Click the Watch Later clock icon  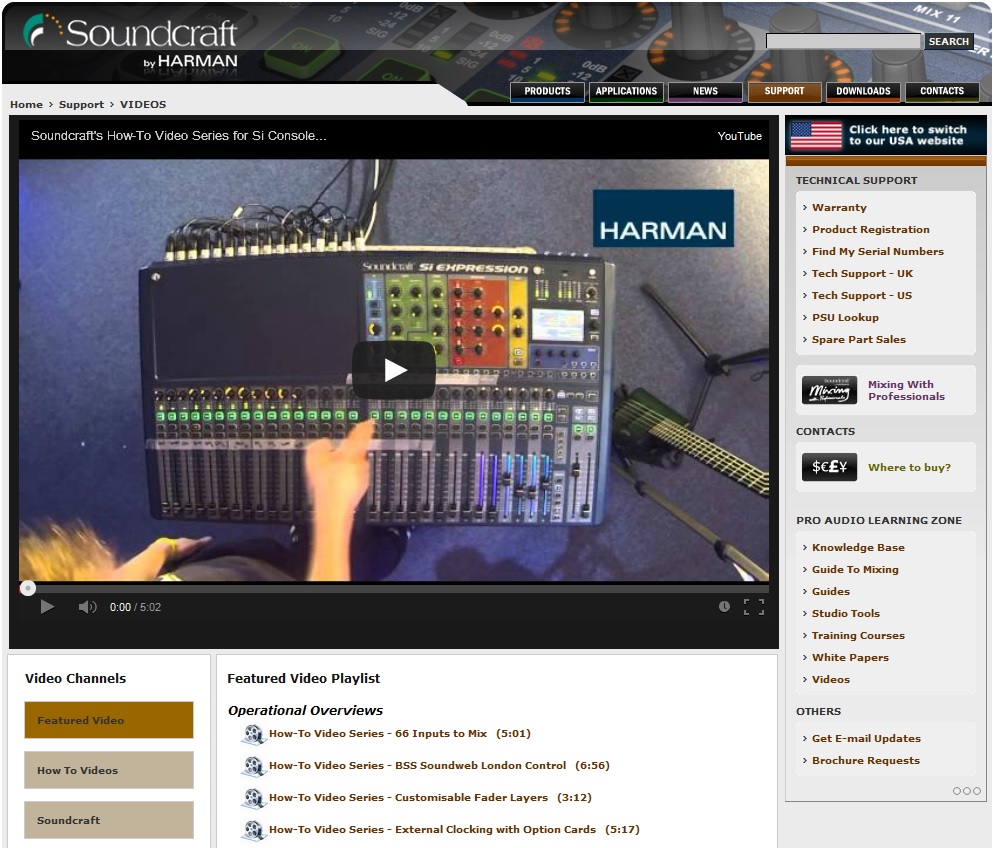724,607
